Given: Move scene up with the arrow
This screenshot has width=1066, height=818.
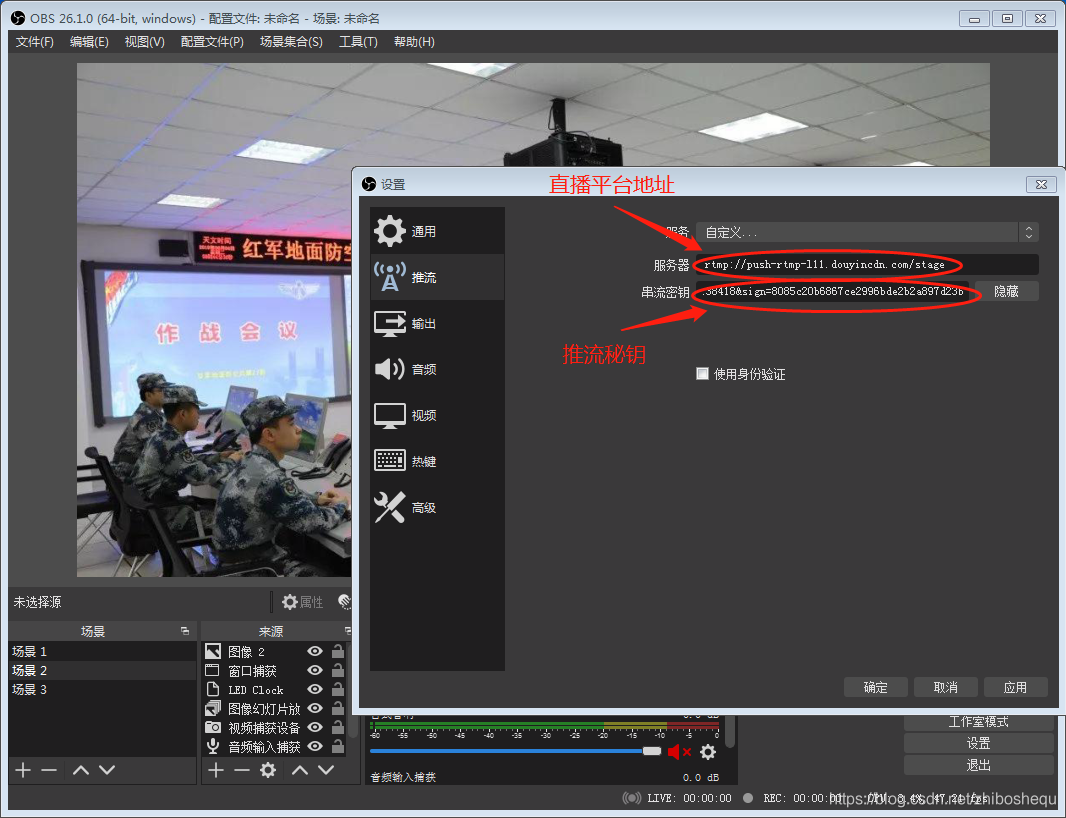Looking at the screenshot, I should [x=80, y=770].
